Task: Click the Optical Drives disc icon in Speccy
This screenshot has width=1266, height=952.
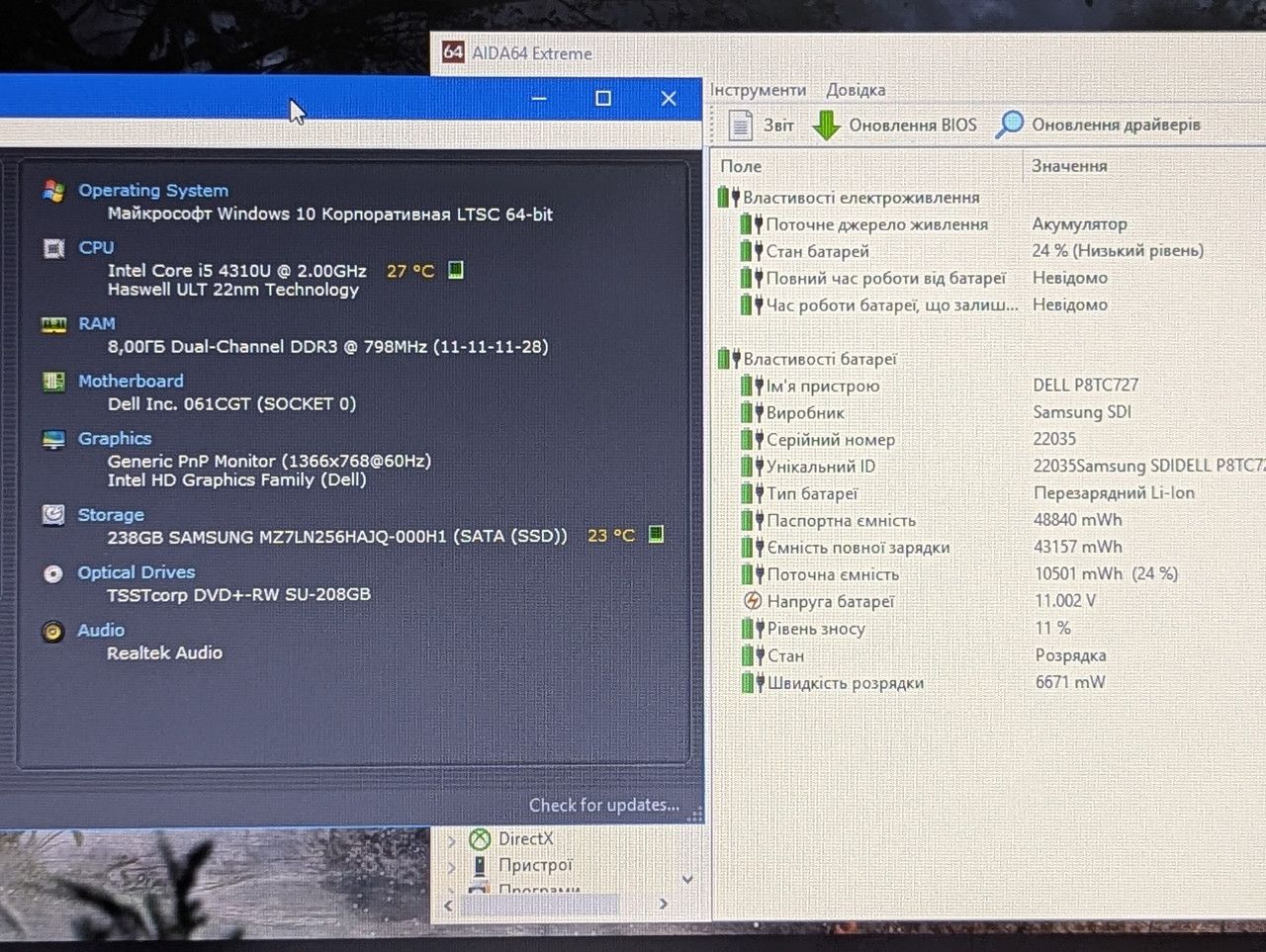Action: pos(53,573)
